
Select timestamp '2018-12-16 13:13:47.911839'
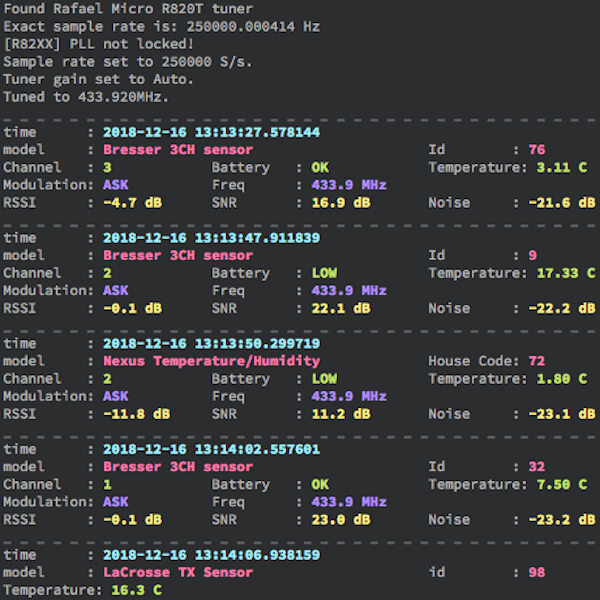click(212, 238)
